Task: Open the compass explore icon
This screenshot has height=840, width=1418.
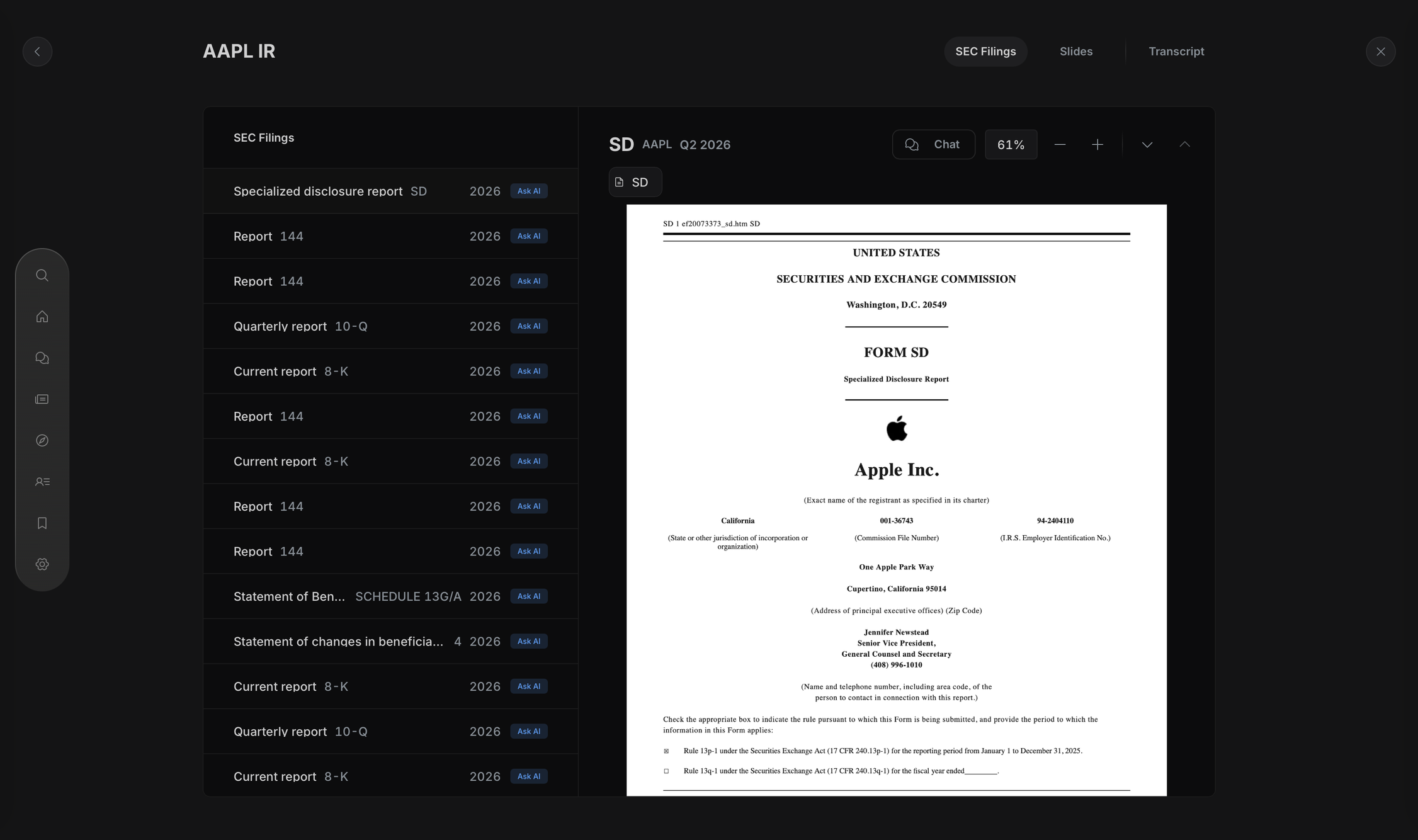Action: click(x=42, y=440)
